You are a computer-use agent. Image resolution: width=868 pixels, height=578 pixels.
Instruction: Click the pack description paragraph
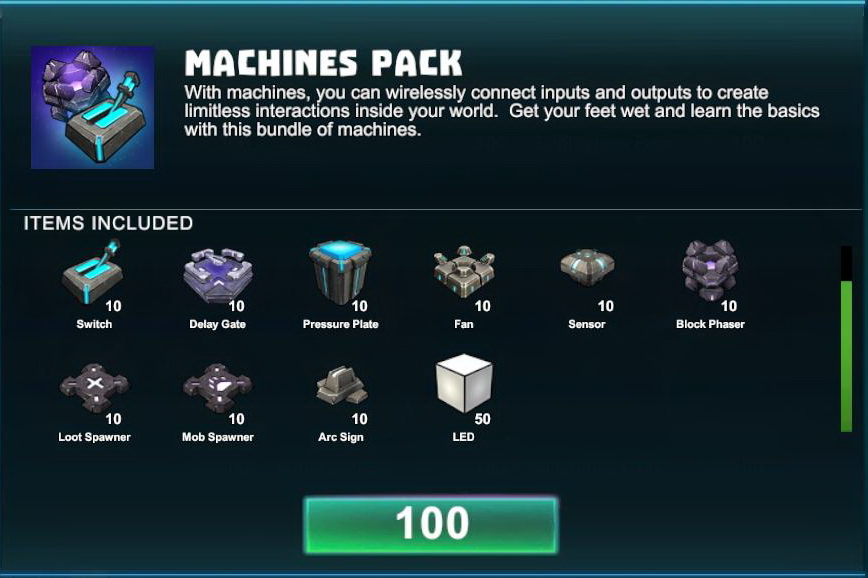[x=502, y=111]
